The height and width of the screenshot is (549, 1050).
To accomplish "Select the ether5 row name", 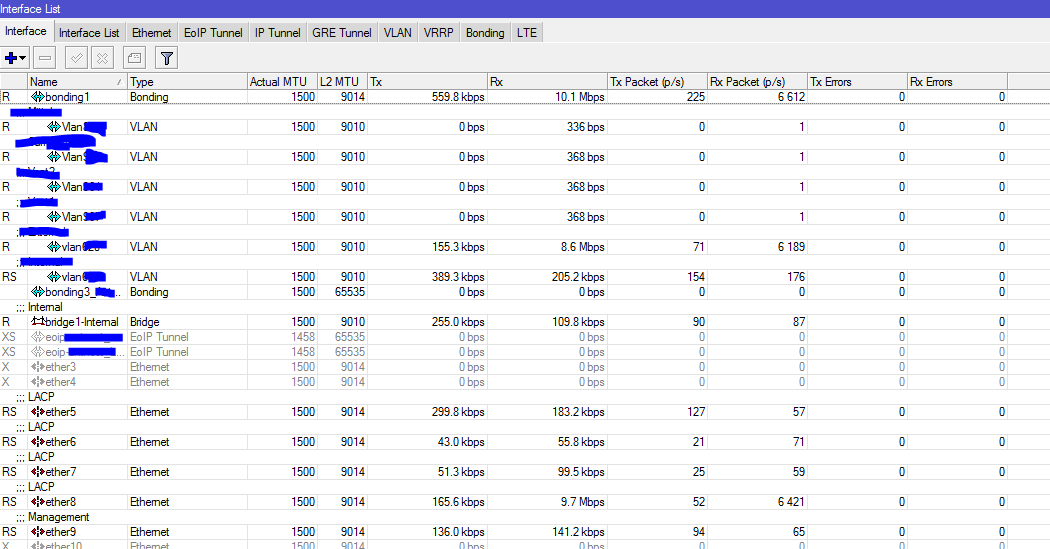I will tap(61, 412).
